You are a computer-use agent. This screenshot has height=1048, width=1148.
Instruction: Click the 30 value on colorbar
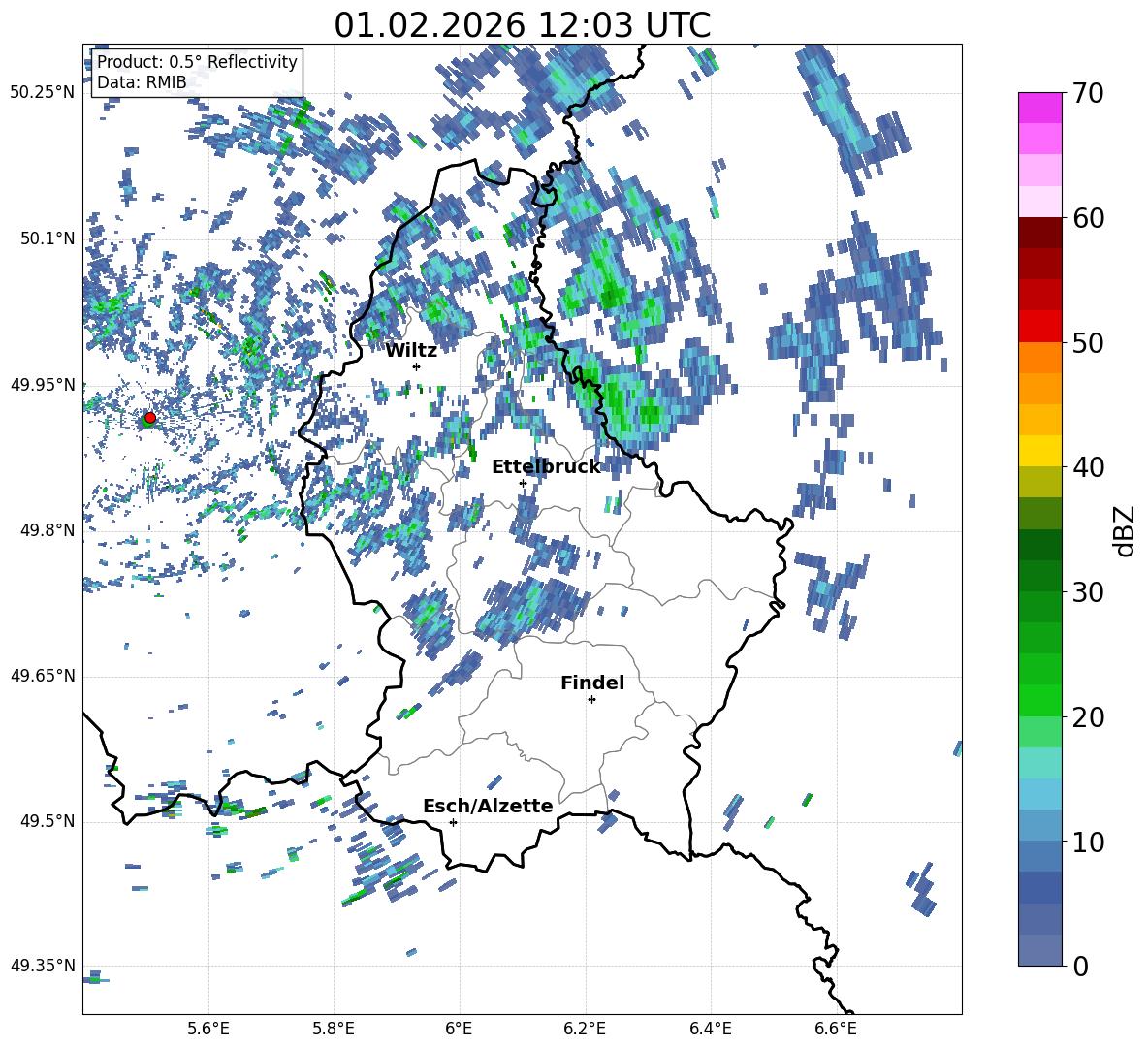click(x=1088, y=592)
